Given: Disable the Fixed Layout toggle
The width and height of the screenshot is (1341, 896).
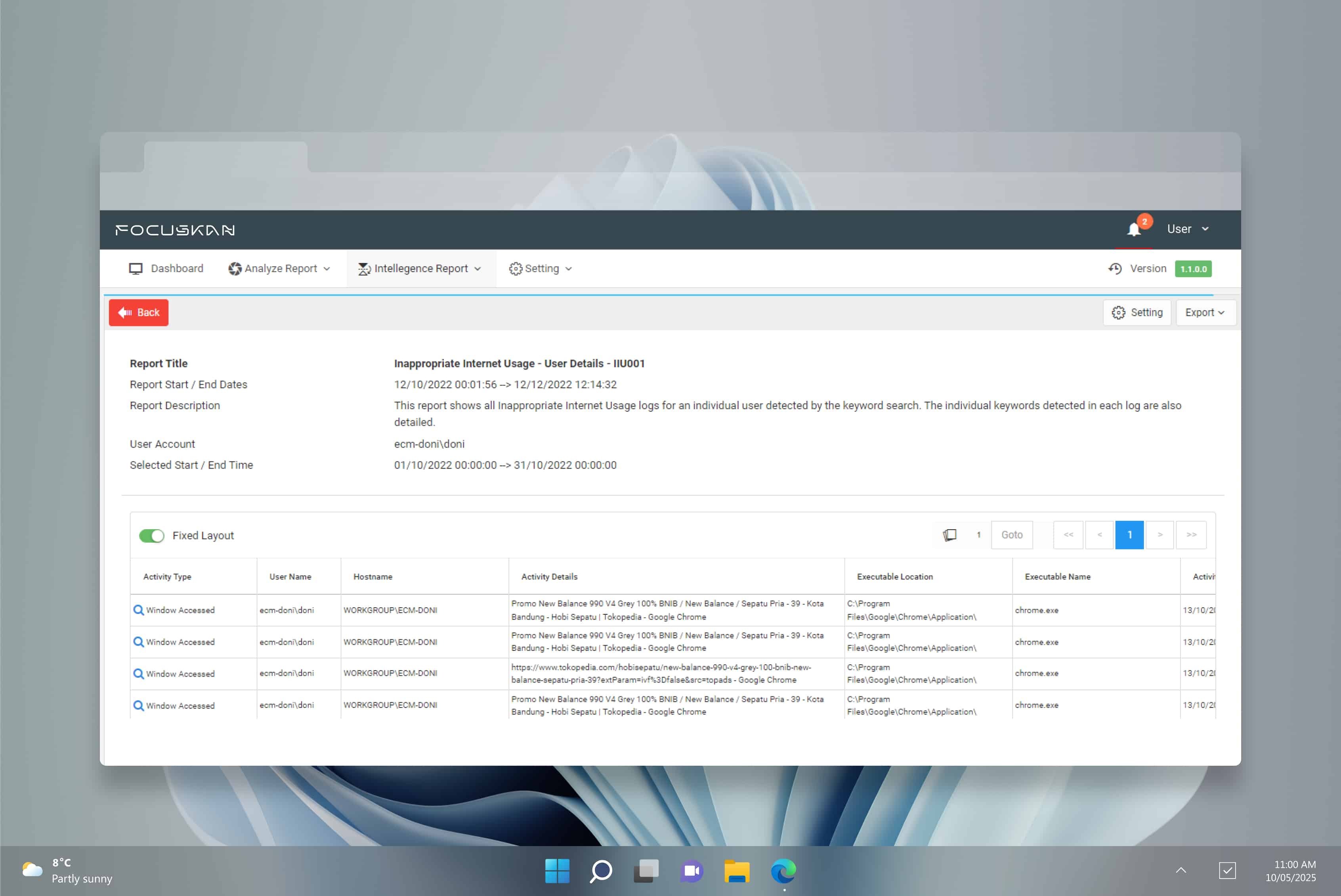Looking at the screenshot, I should click(x=151, y=536).
